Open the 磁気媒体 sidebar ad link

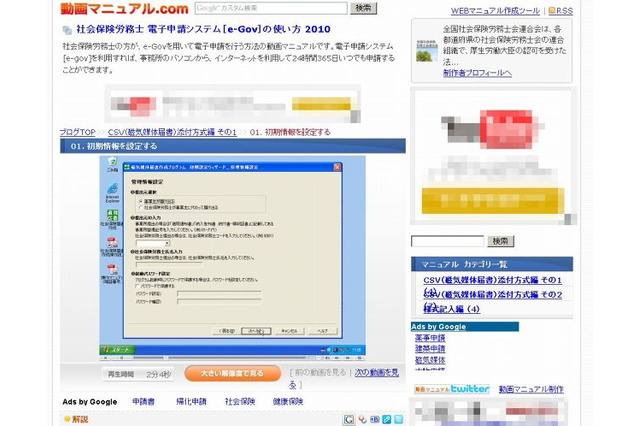click(430, 360)
